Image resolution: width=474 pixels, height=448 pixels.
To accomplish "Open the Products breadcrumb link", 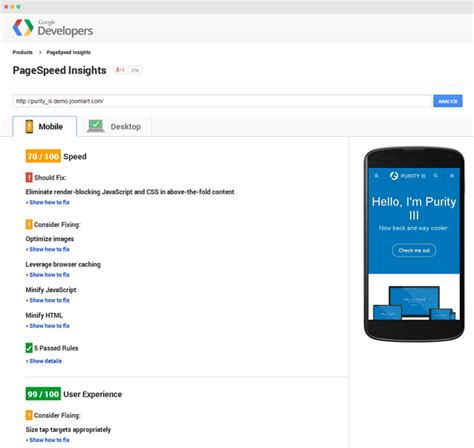I will tap(23, 52).
